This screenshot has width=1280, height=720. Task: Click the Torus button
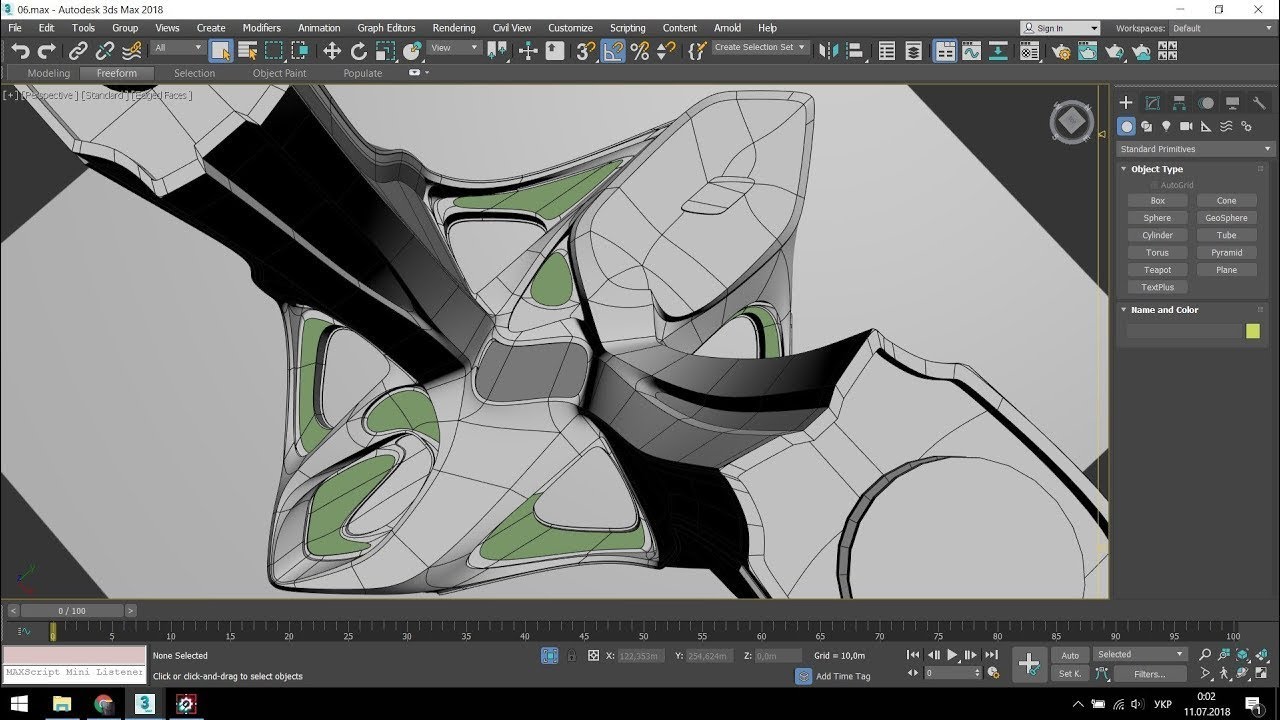1158,253
